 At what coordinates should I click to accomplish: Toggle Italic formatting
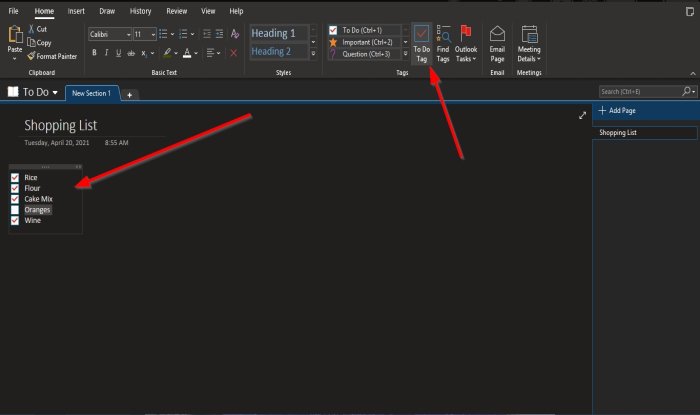[x=106, y=53]
